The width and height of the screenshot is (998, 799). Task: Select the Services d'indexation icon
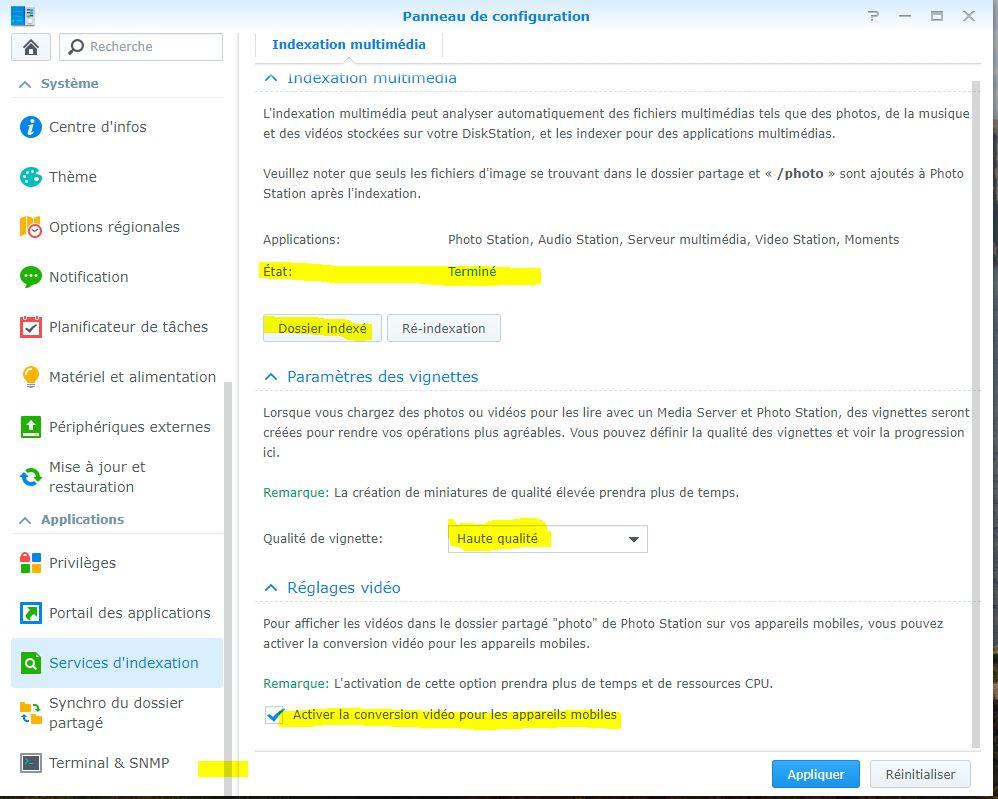coord(31,663)
